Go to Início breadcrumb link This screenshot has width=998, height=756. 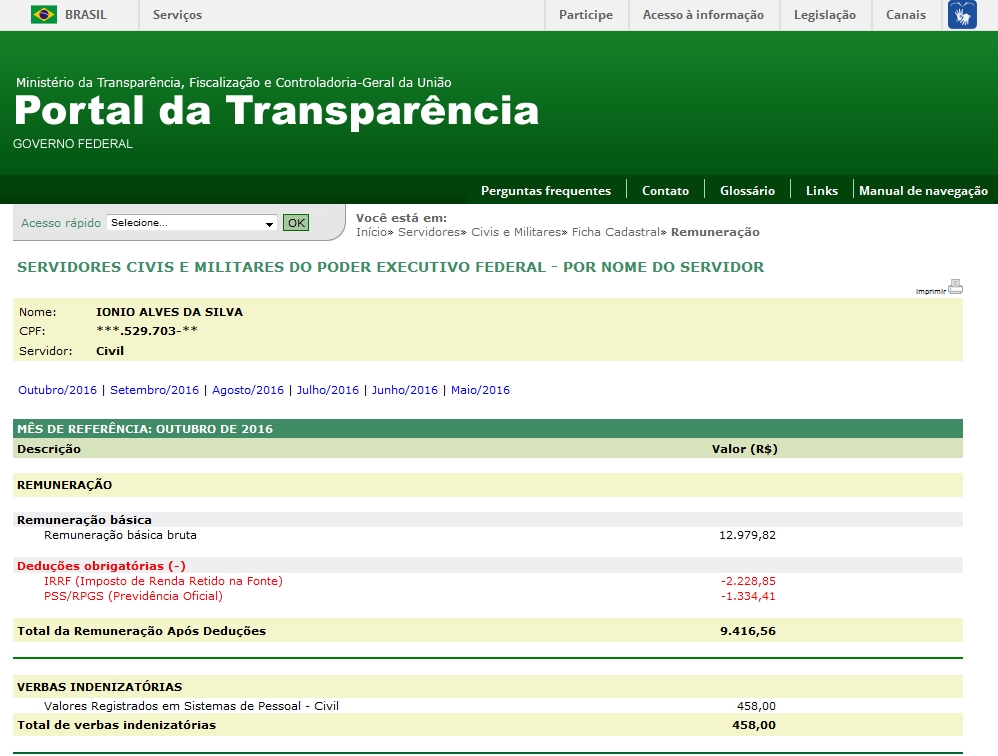click(x=371, y=232)
